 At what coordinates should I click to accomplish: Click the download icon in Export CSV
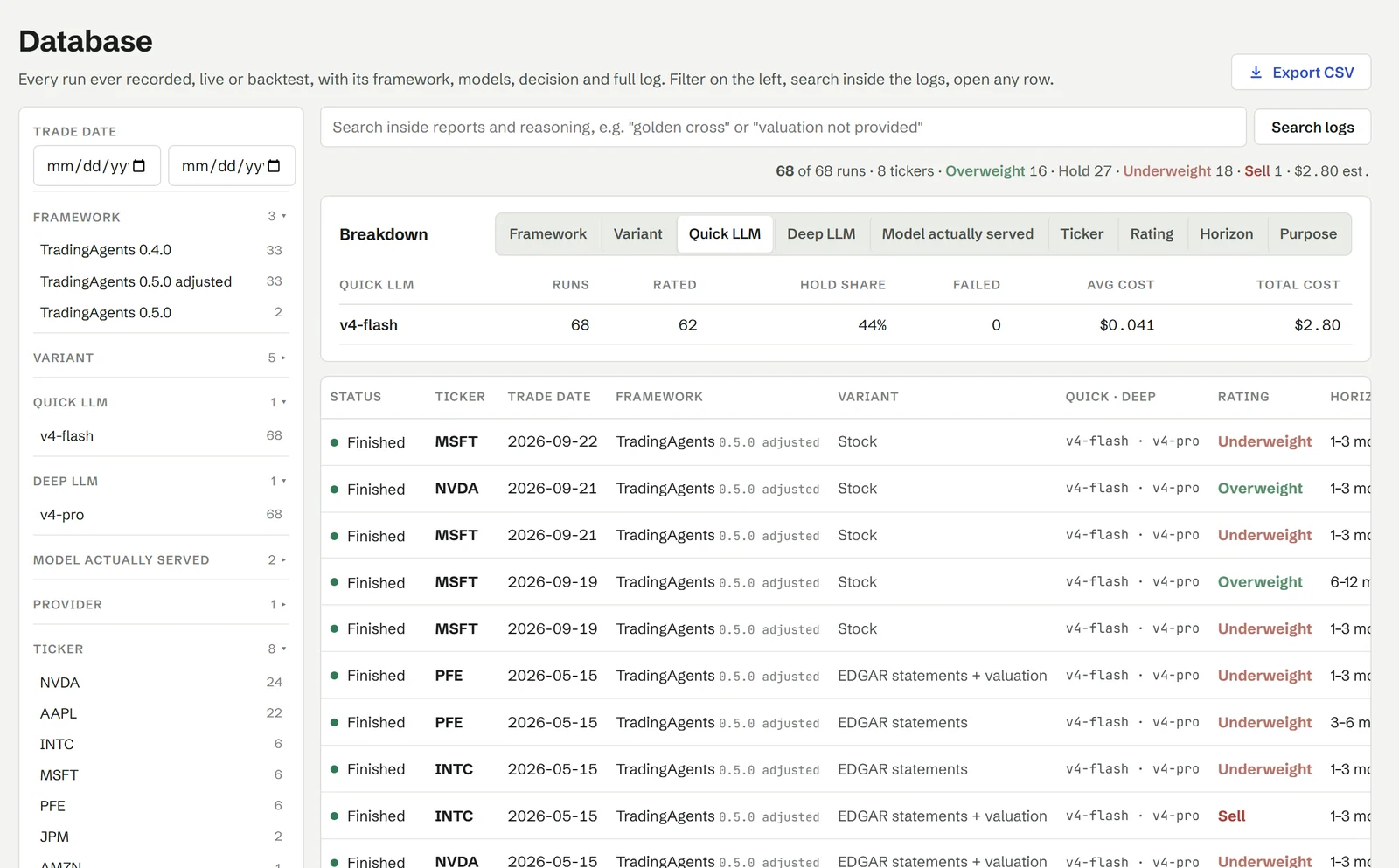[1256, 73]
